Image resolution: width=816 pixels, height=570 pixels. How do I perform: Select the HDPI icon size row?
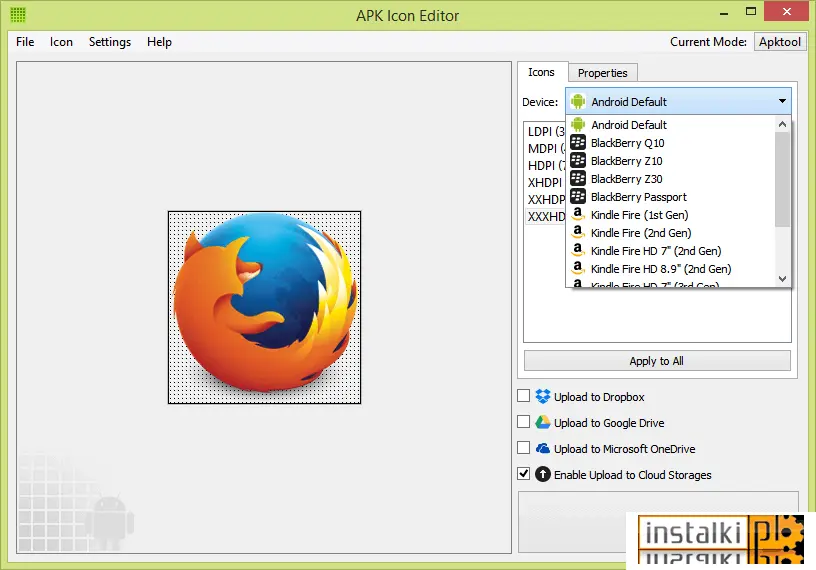click(545, 166)
